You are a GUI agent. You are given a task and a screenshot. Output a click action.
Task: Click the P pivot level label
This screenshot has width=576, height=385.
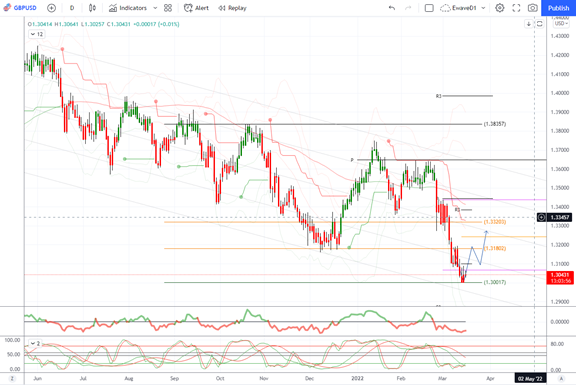(x=352, y=160)
